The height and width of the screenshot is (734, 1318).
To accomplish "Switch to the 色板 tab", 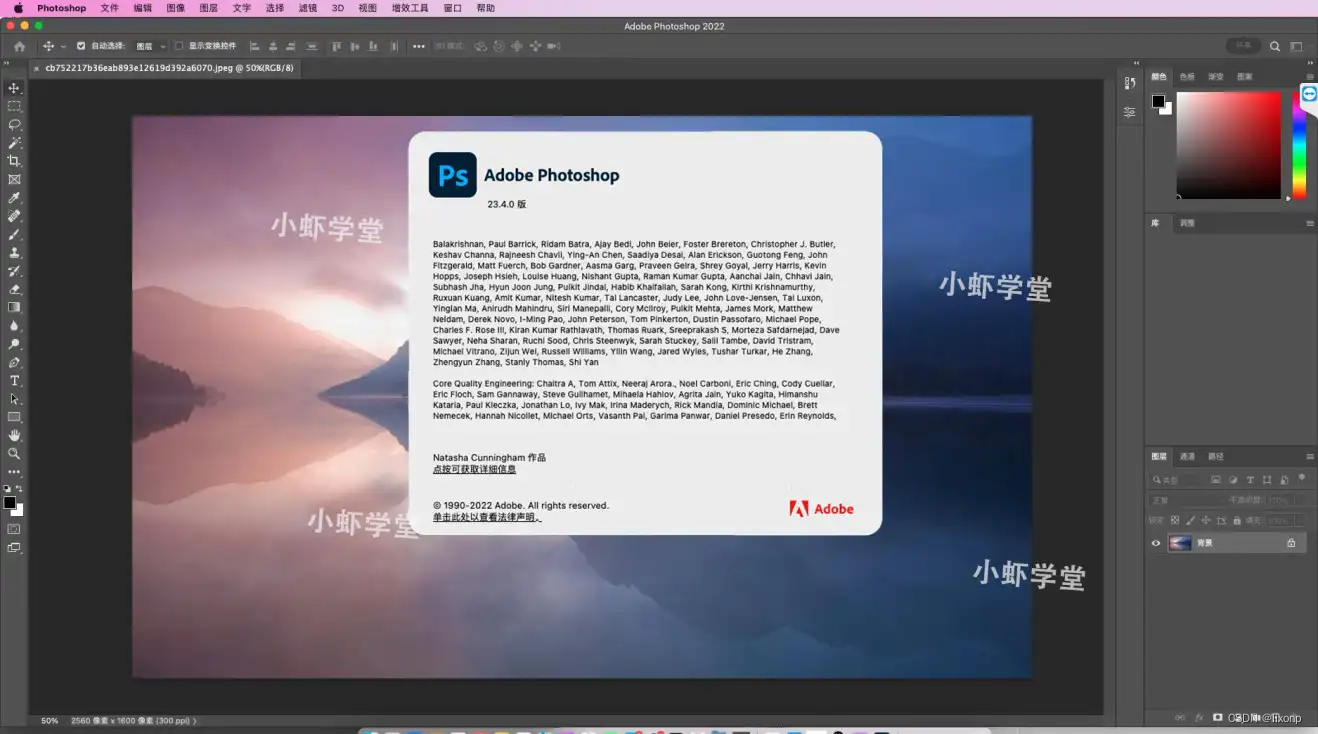I will pos(1187,76).
